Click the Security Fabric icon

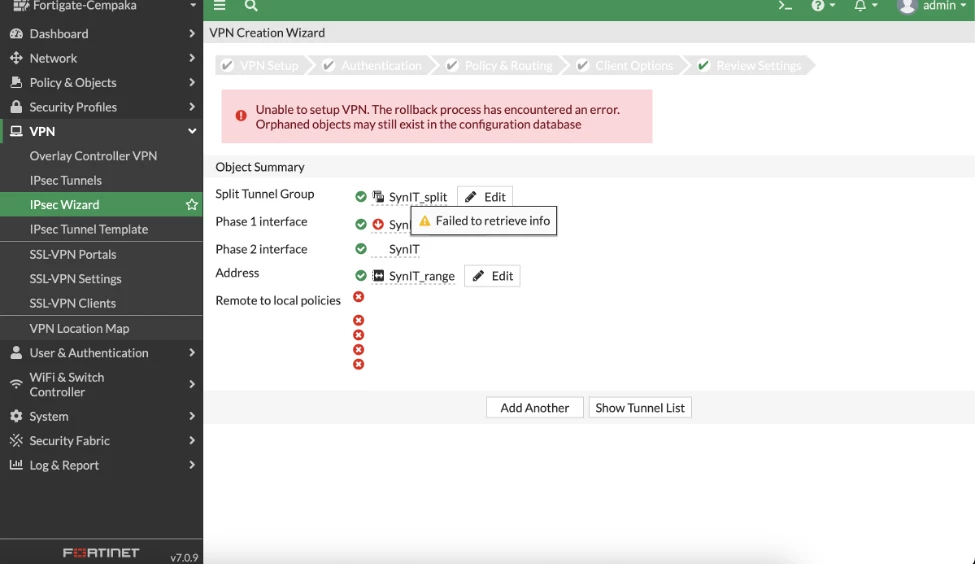16,441
